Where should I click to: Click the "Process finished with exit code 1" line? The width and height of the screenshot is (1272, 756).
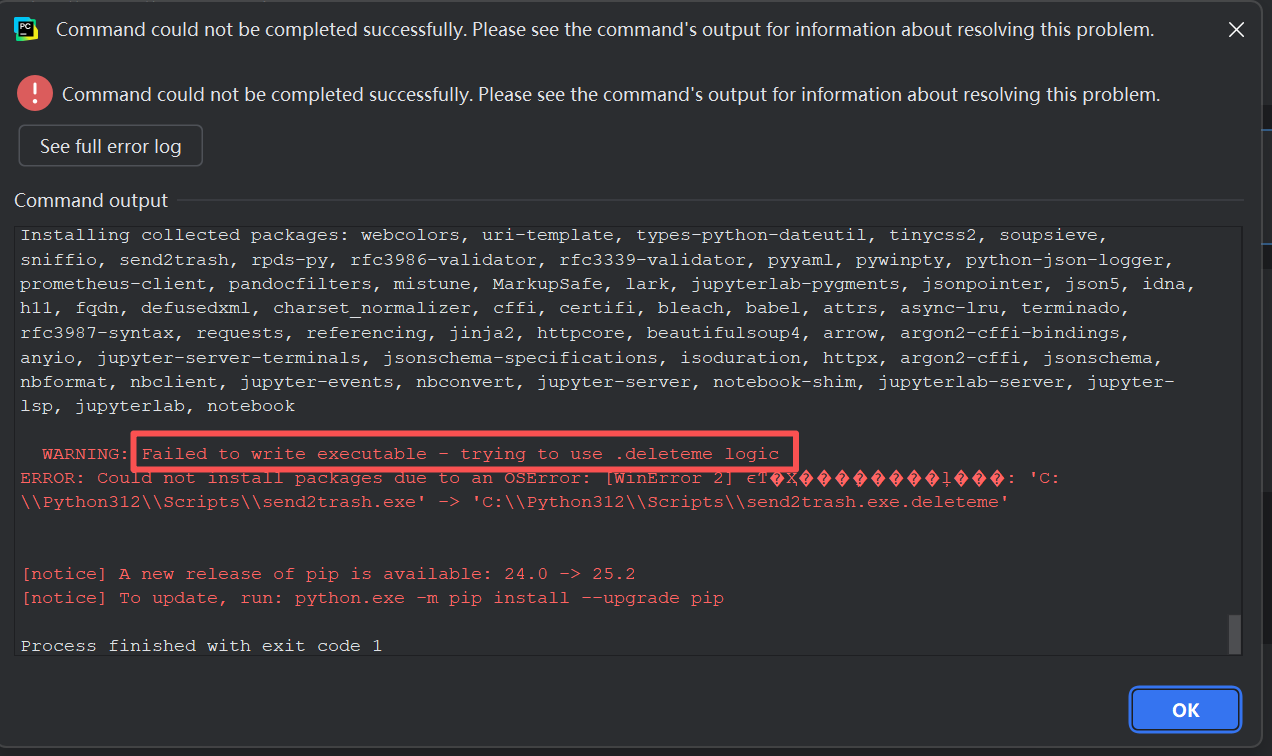(201, 646)
